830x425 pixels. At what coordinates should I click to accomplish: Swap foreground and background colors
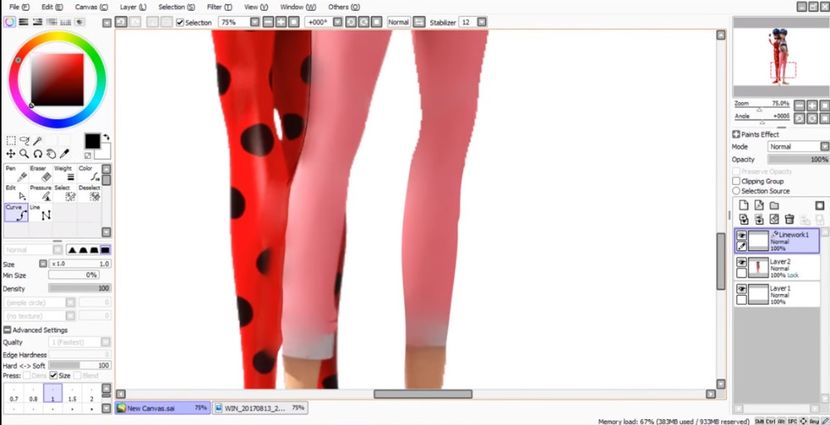click(106, 137)
